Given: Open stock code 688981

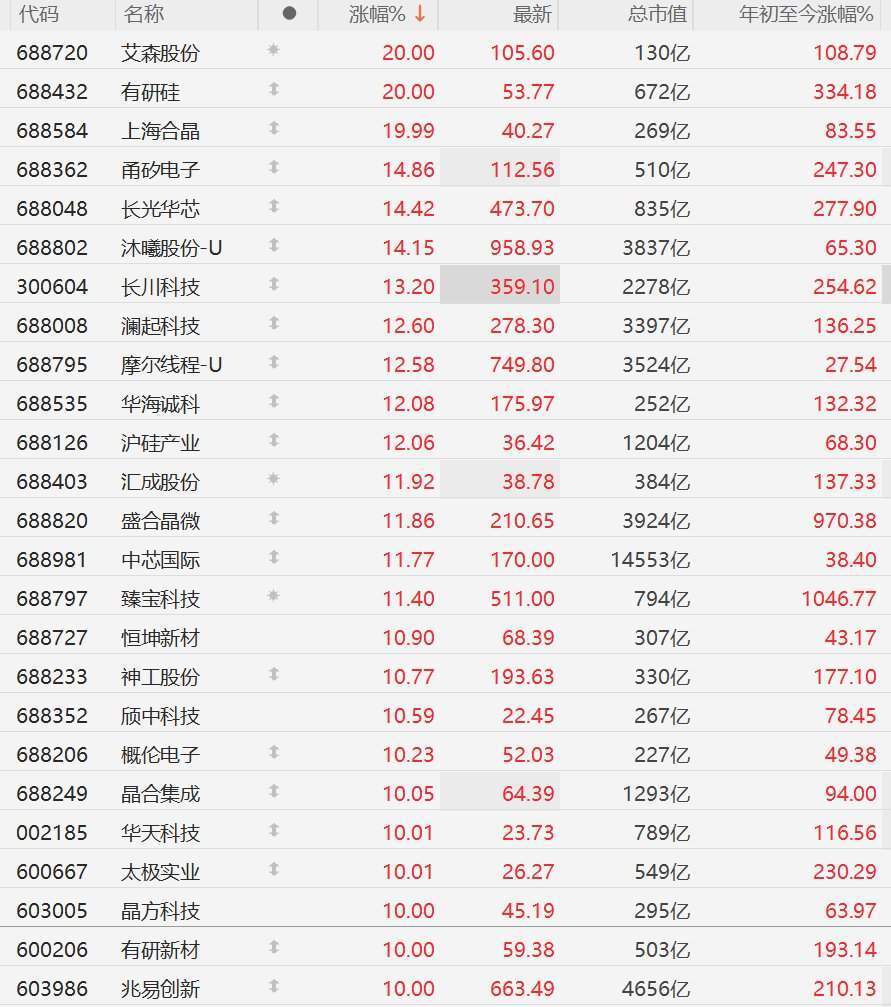Looking at the screenshot, I should coord(52,560).
